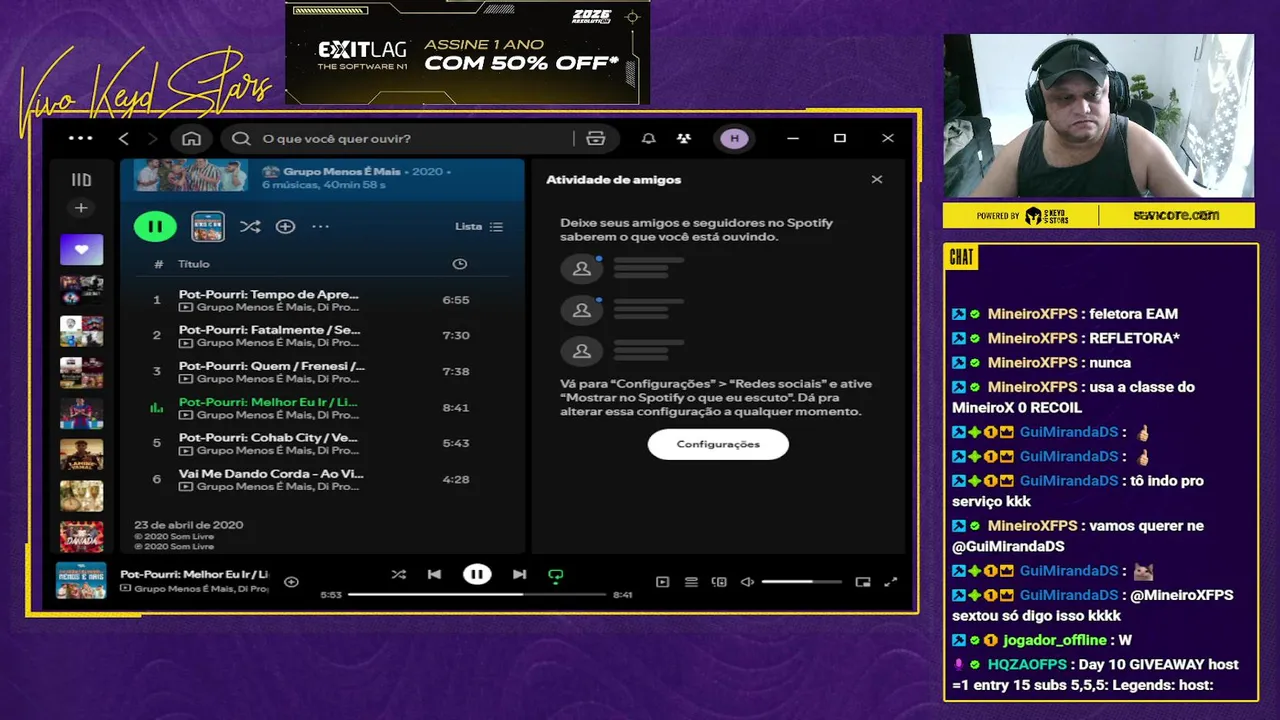This screenshot has width=1280, height=720.
Task: Add album to library with the plus circle
Action: (285, 227)
